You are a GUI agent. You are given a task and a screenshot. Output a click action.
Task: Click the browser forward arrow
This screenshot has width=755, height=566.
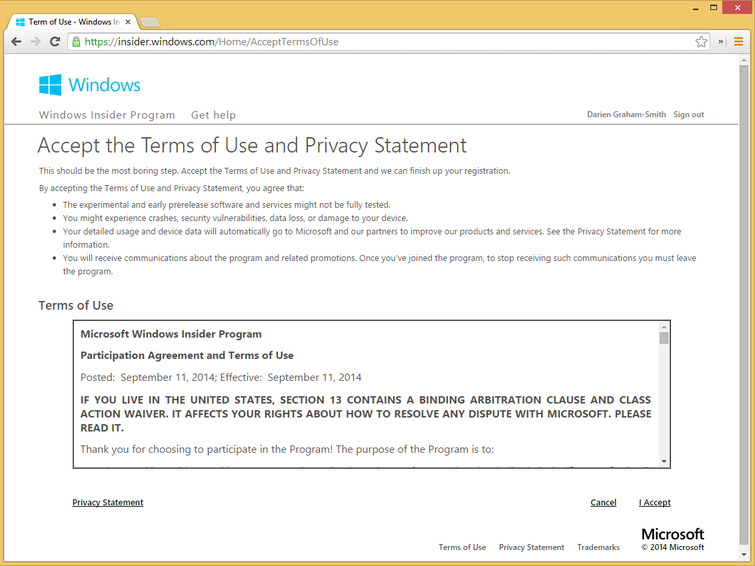coord(36,42)
